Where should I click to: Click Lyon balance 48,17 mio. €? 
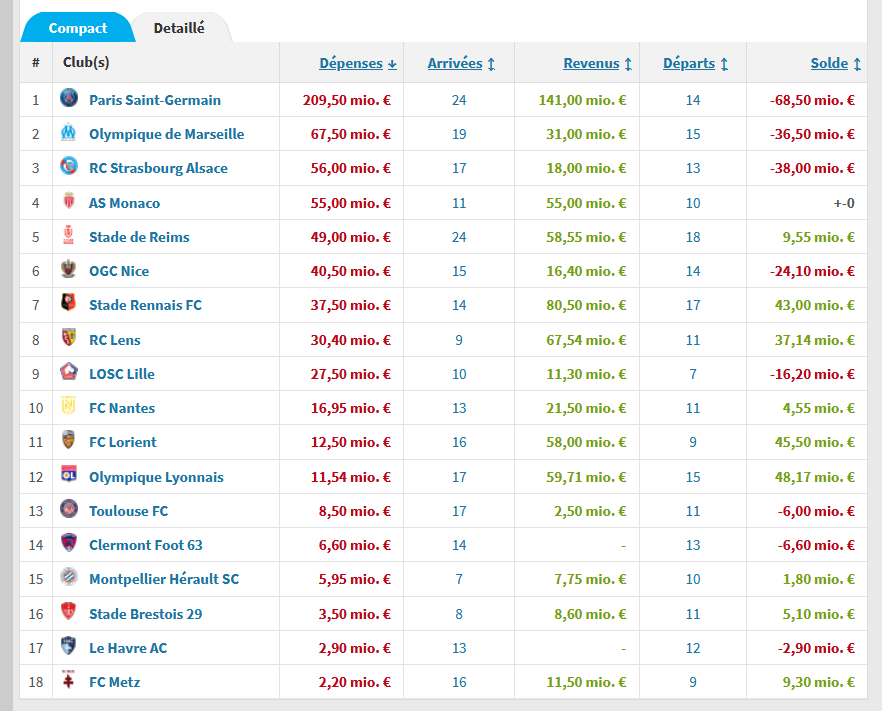[x=814, y=478]
